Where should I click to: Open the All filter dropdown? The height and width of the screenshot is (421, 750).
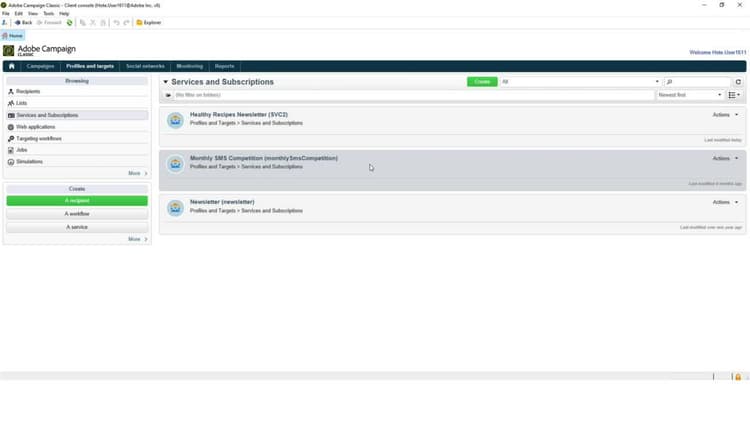click(x=580, y=82)
